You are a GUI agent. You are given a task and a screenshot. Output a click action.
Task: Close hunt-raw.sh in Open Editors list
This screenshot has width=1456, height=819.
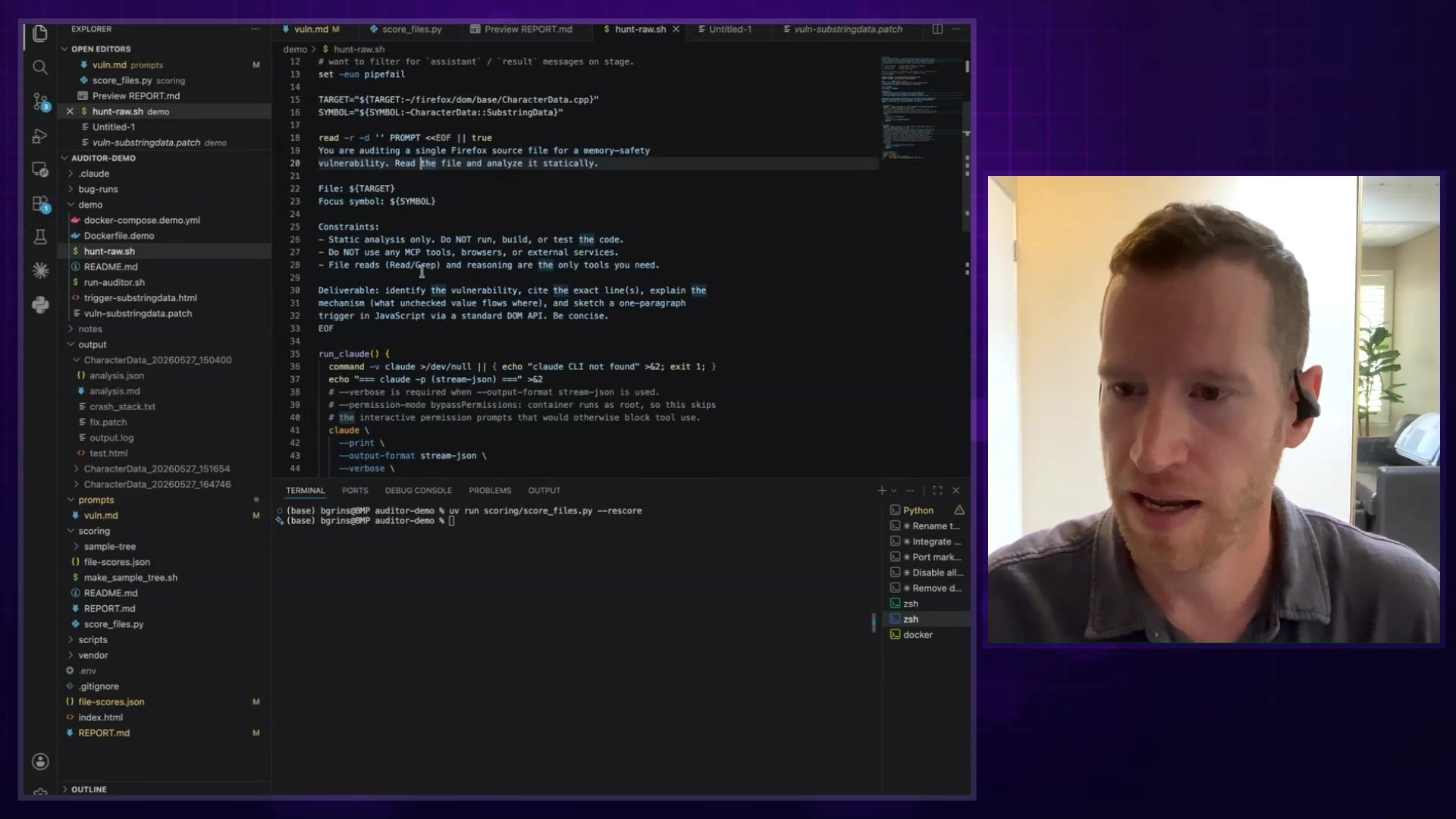coord(70,111)
